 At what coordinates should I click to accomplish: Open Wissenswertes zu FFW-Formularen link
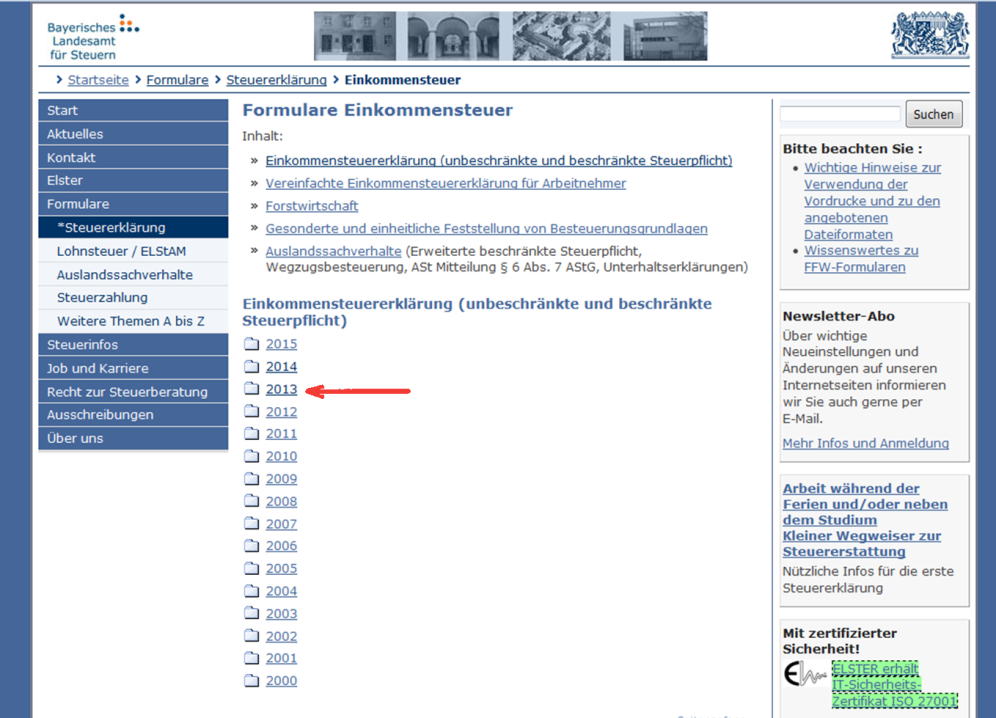click(x=861, y=259)
